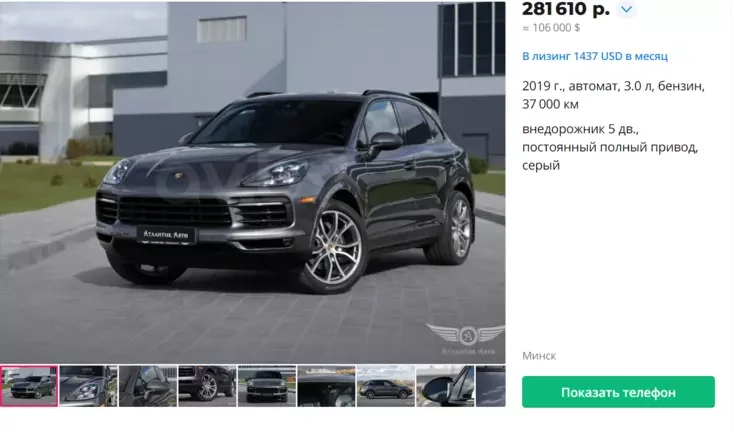
Task: Open the headlight close-up thumbnail
Action: (88, 386)
